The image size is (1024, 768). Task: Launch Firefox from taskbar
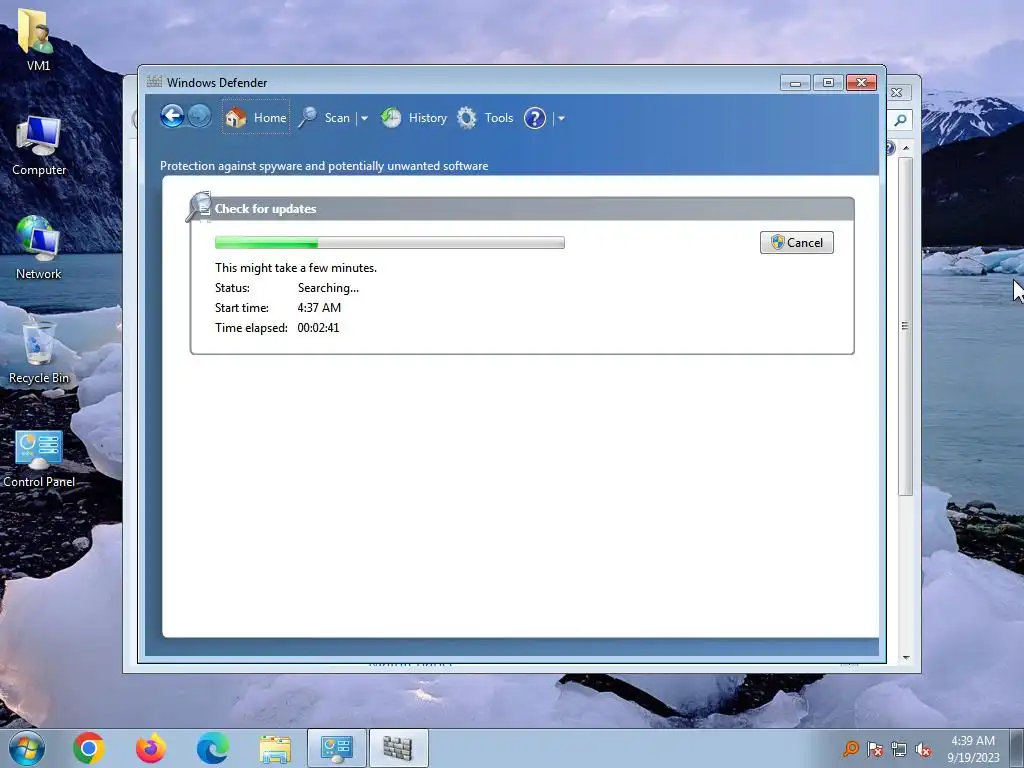click(151, 748)
